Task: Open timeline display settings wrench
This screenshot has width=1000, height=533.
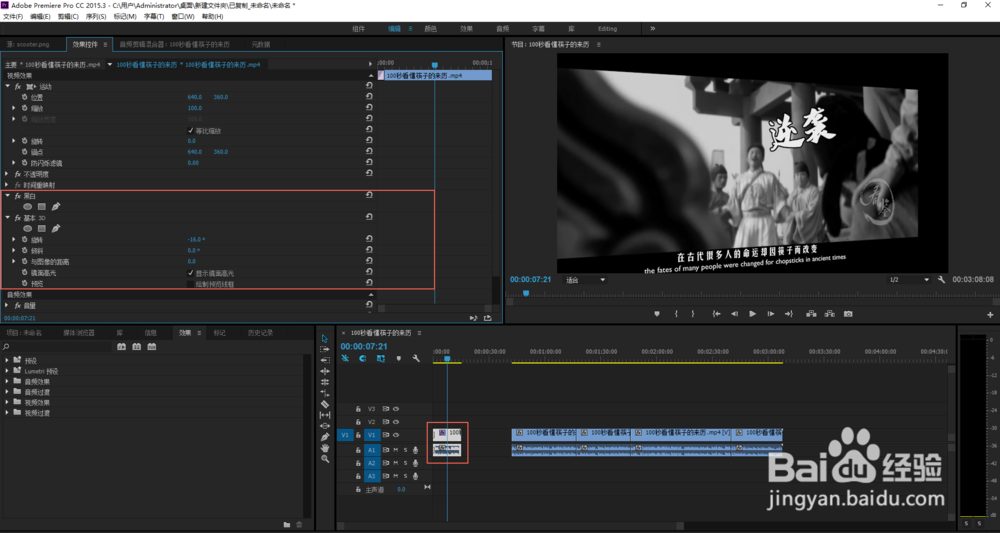Action: [x=416, y=359]
